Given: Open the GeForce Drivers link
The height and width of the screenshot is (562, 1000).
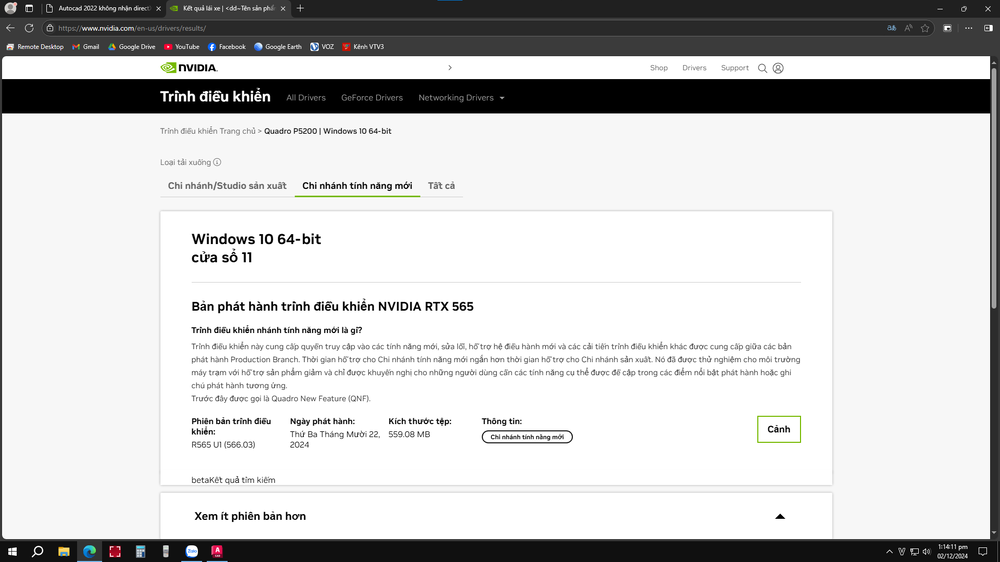Looking at the screenshot, I should pyautogui.click(x=372, y=98).
